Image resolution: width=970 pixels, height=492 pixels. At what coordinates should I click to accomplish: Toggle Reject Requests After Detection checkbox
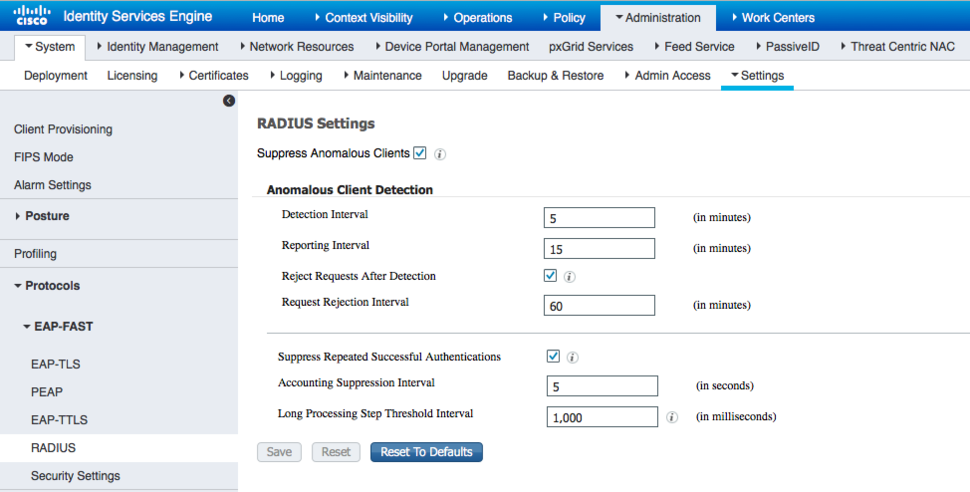550,275
